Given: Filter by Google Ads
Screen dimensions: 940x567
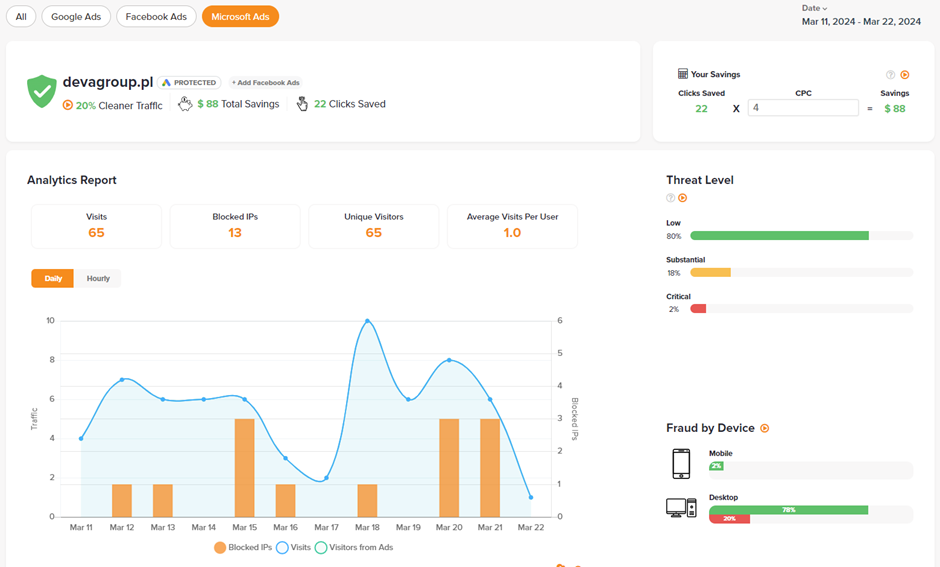Looking at the screenshot, I should tap(76, 17).
